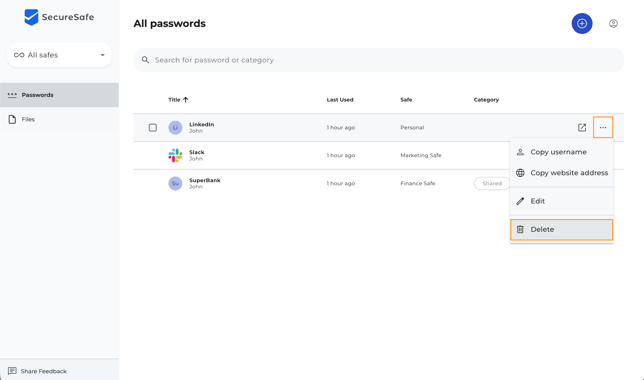644x380 pixels.
Task: Click the three-dot more options button
Action: point(603,127)
